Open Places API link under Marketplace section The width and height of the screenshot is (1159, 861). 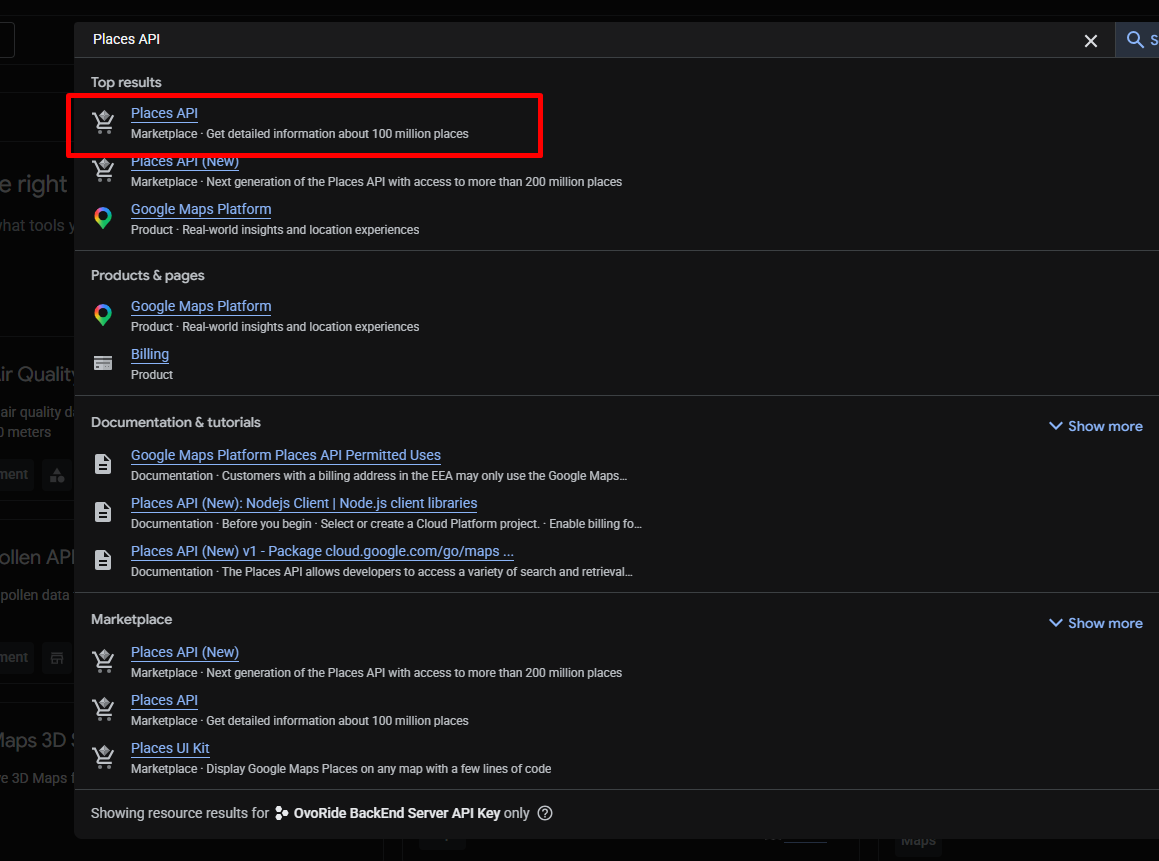click(x=164, y=700)
